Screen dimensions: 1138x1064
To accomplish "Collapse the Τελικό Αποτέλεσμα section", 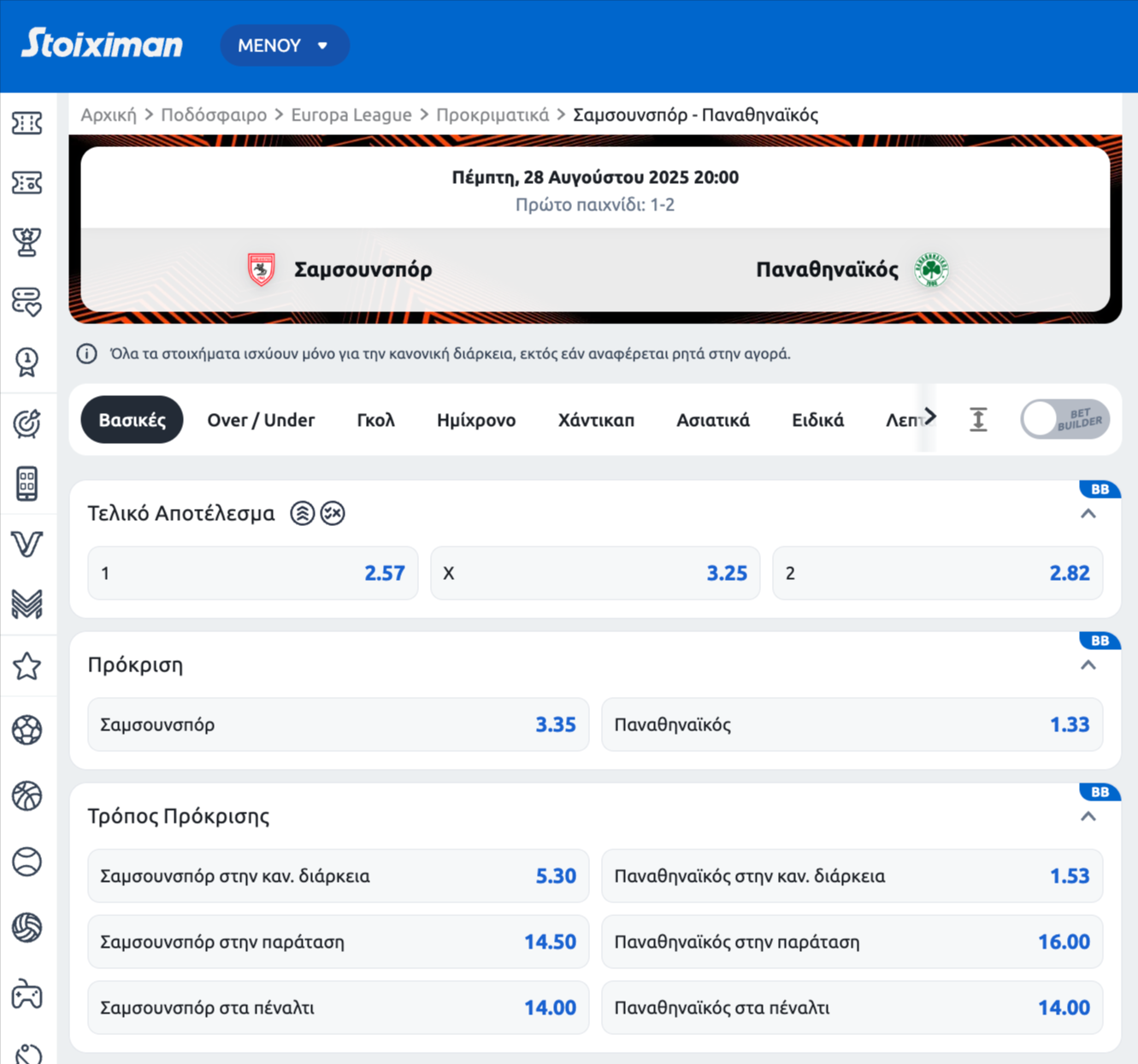I will click(x=1088, y=514).
